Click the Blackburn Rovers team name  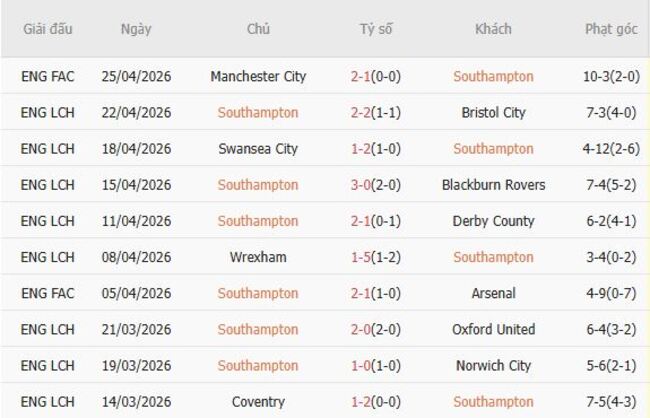point(493,185)
